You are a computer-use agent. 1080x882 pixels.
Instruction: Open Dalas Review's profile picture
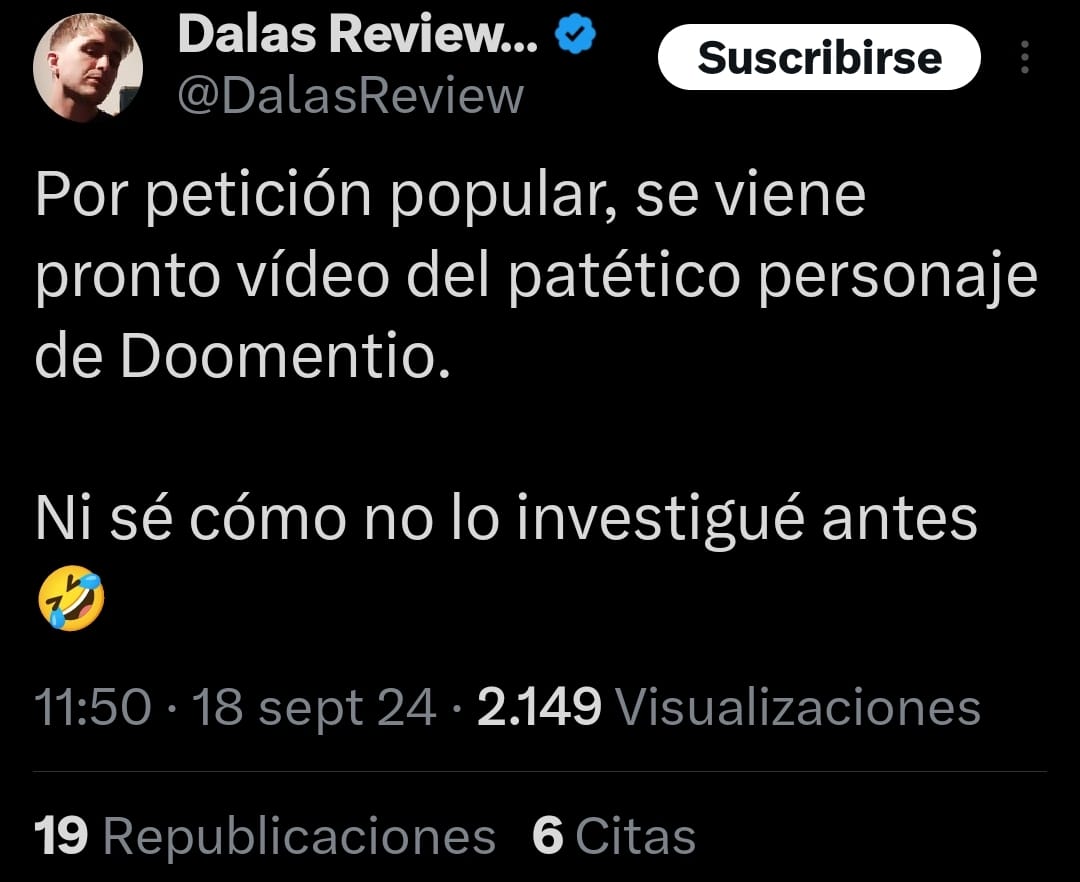[x=87, y=68]
